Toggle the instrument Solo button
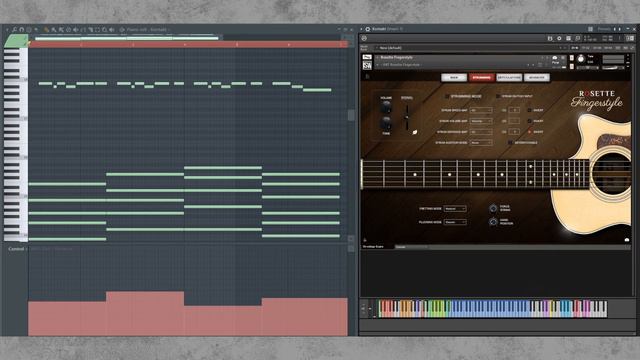Viewport: 640px width, 360px height. tap(572, 58)
